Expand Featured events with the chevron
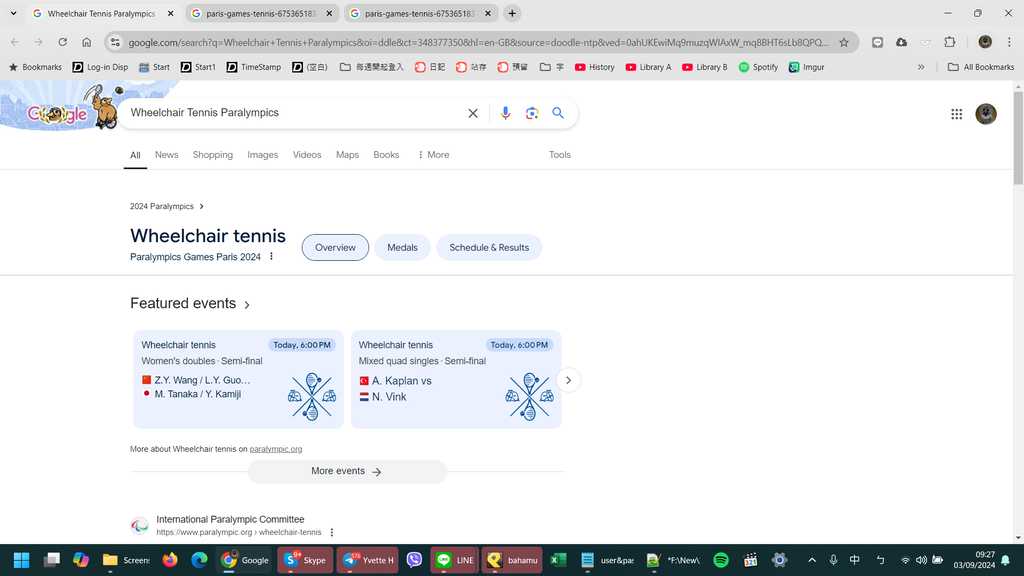1024x576 pixels. pos(247,304)
